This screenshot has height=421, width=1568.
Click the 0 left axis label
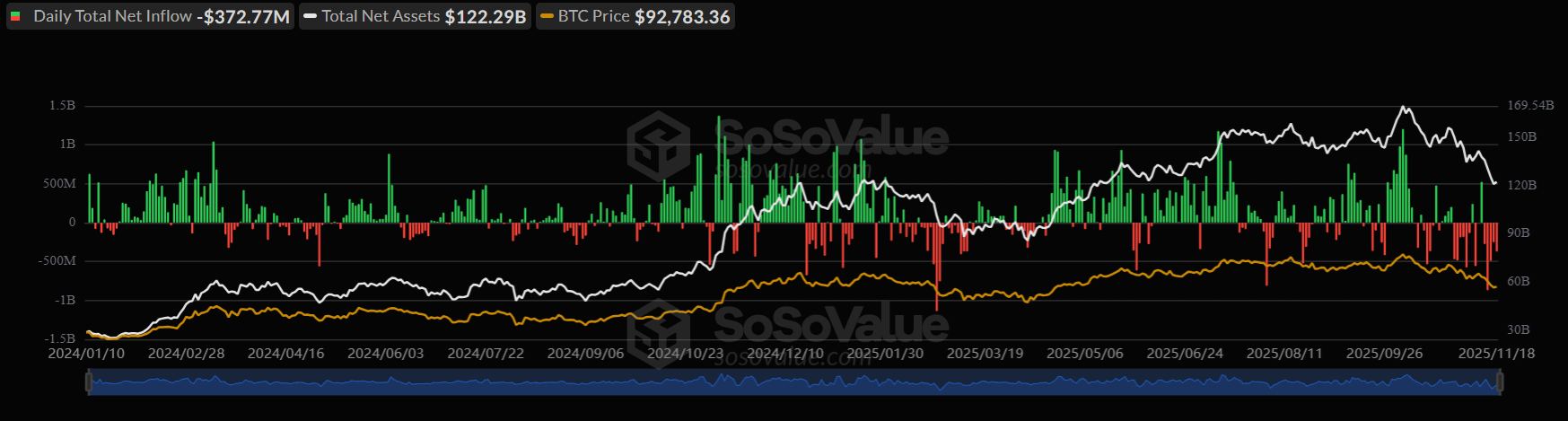(x=73, y=223)
